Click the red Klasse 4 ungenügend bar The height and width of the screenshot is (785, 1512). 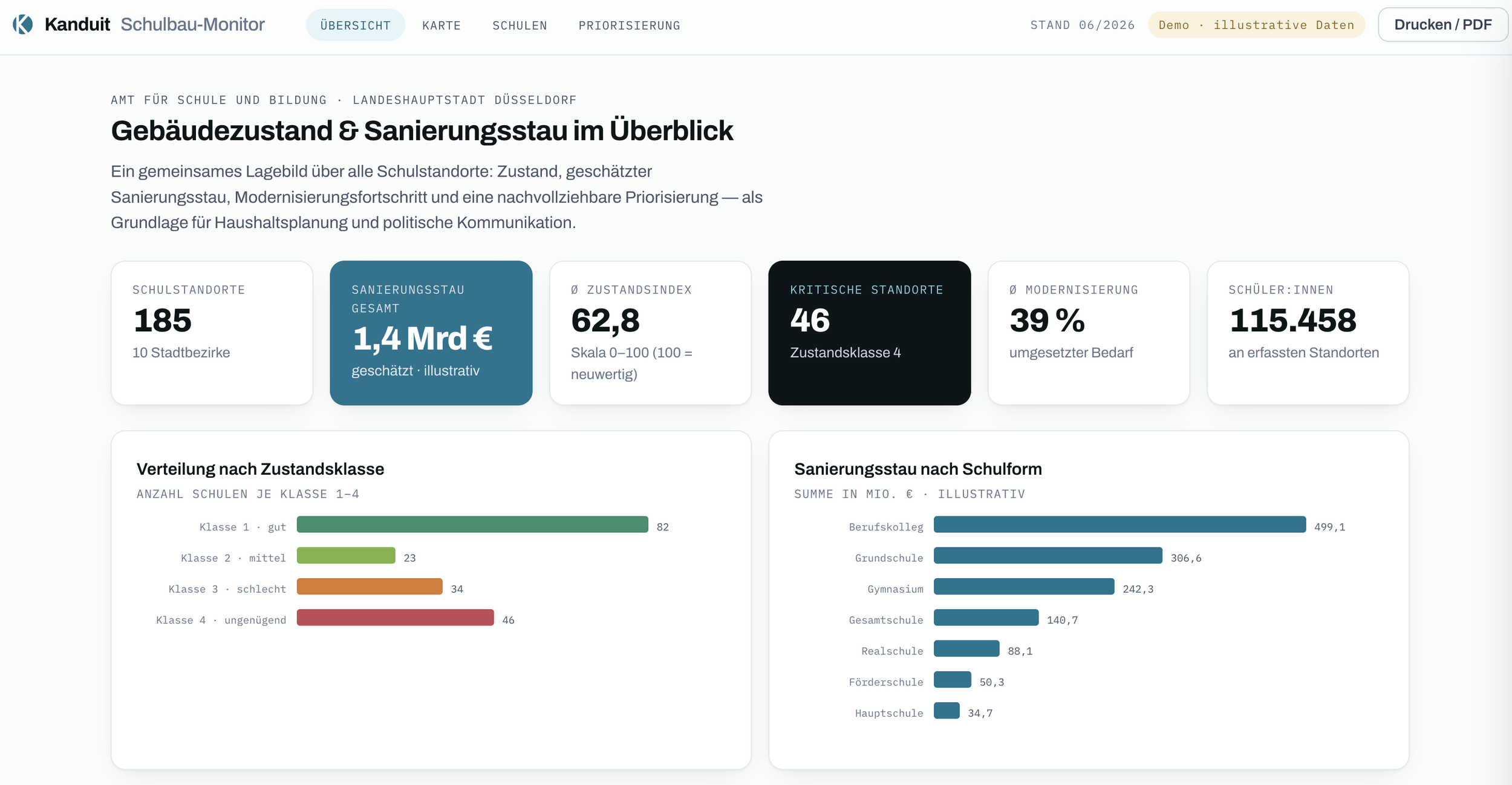tap(396, 617)
